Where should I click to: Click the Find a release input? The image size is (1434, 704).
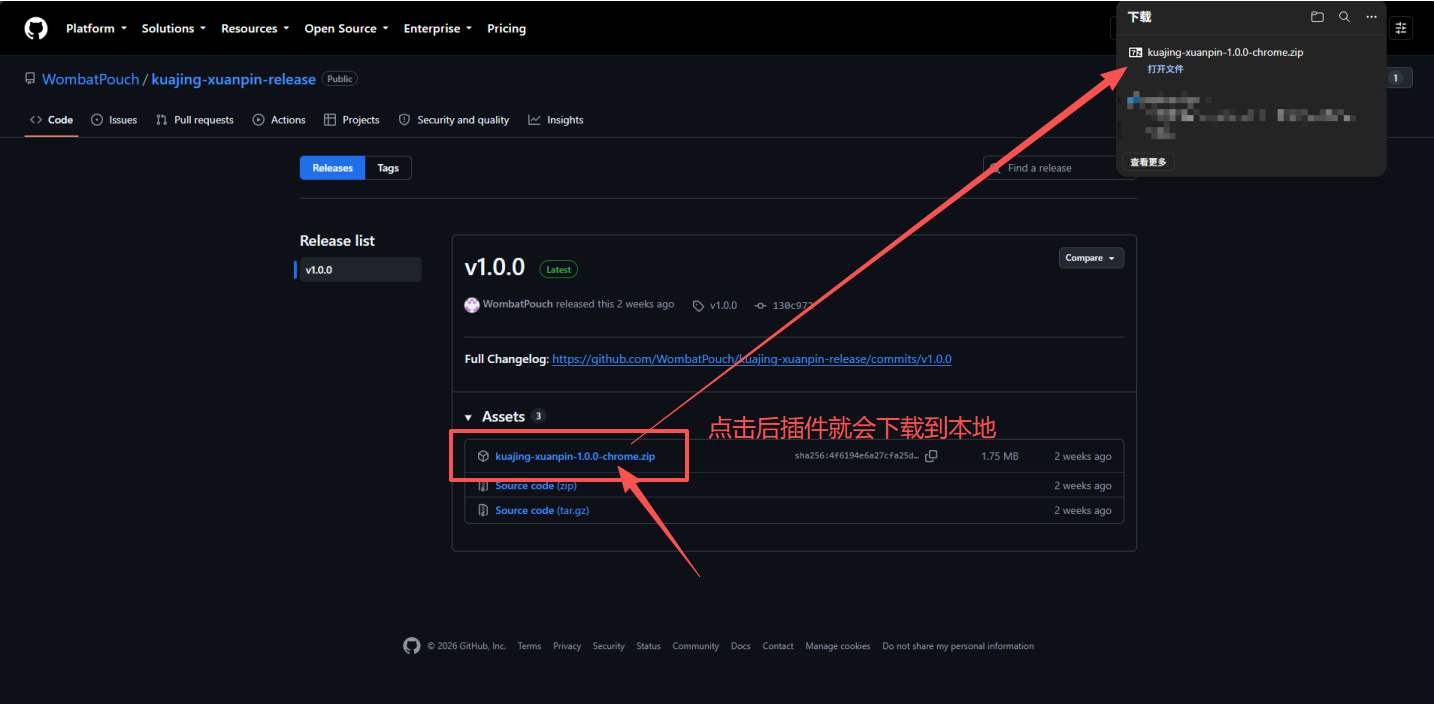point(1059,168)
